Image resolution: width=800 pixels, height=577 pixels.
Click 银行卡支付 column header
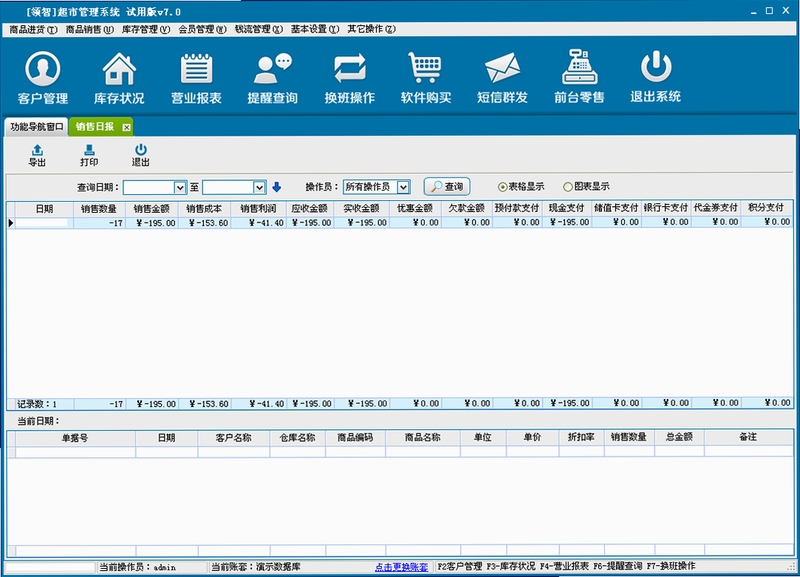tap(666, 208)
